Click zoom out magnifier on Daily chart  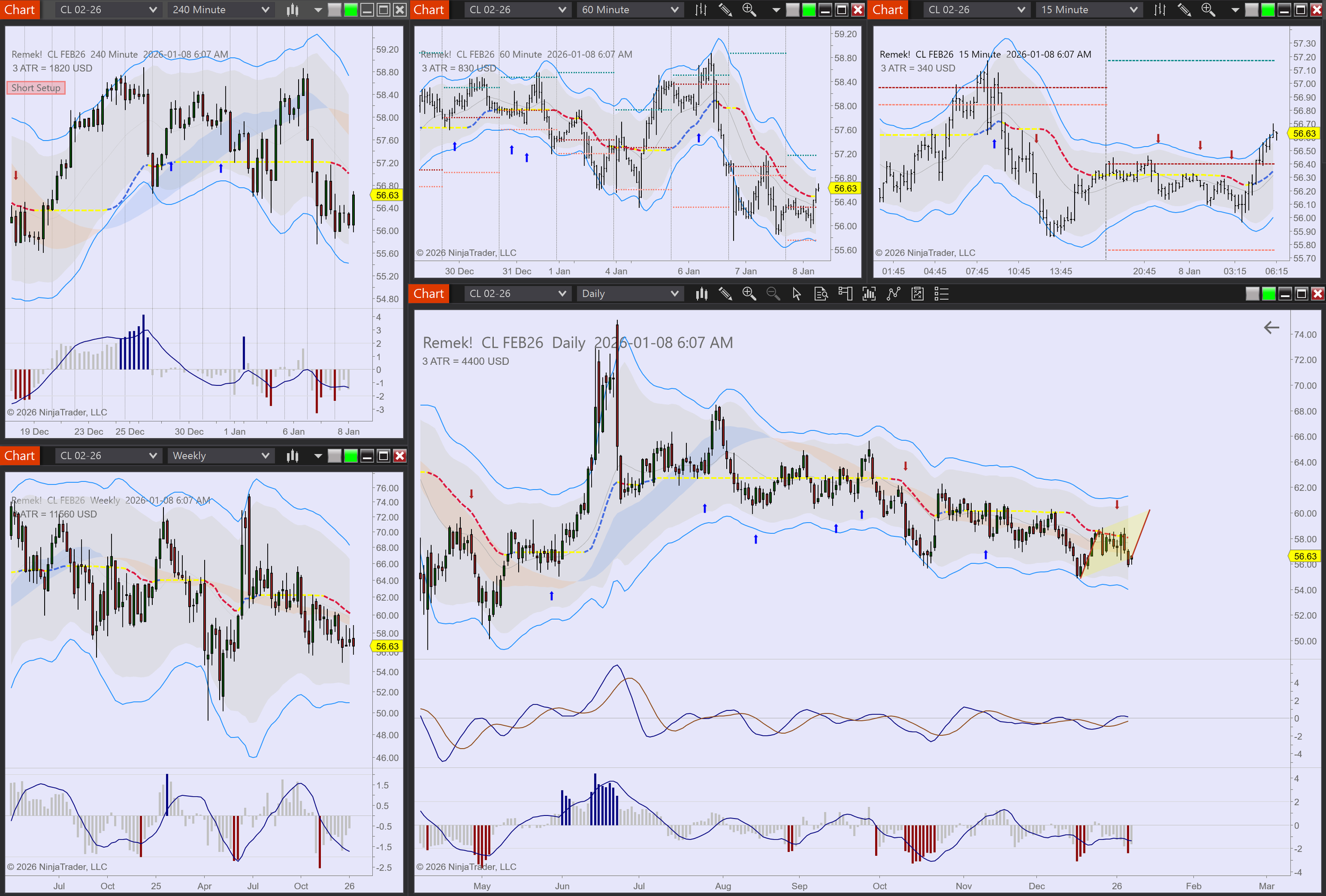[773, 294]
